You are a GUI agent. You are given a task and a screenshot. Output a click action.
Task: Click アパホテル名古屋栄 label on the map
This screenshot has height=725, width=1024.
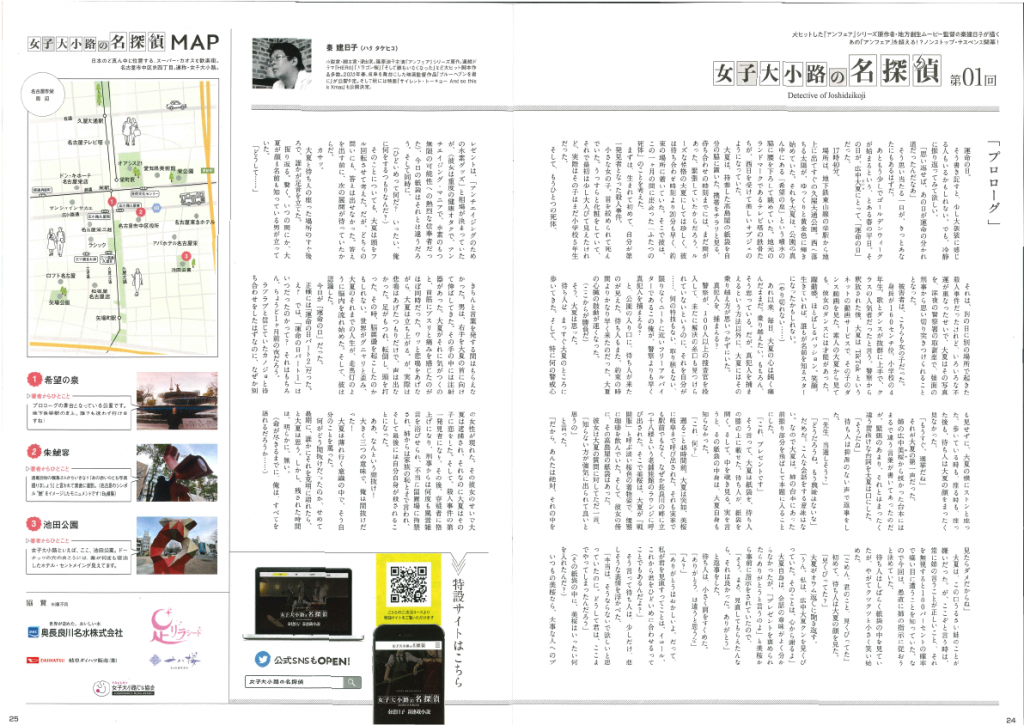pos(176,244)
